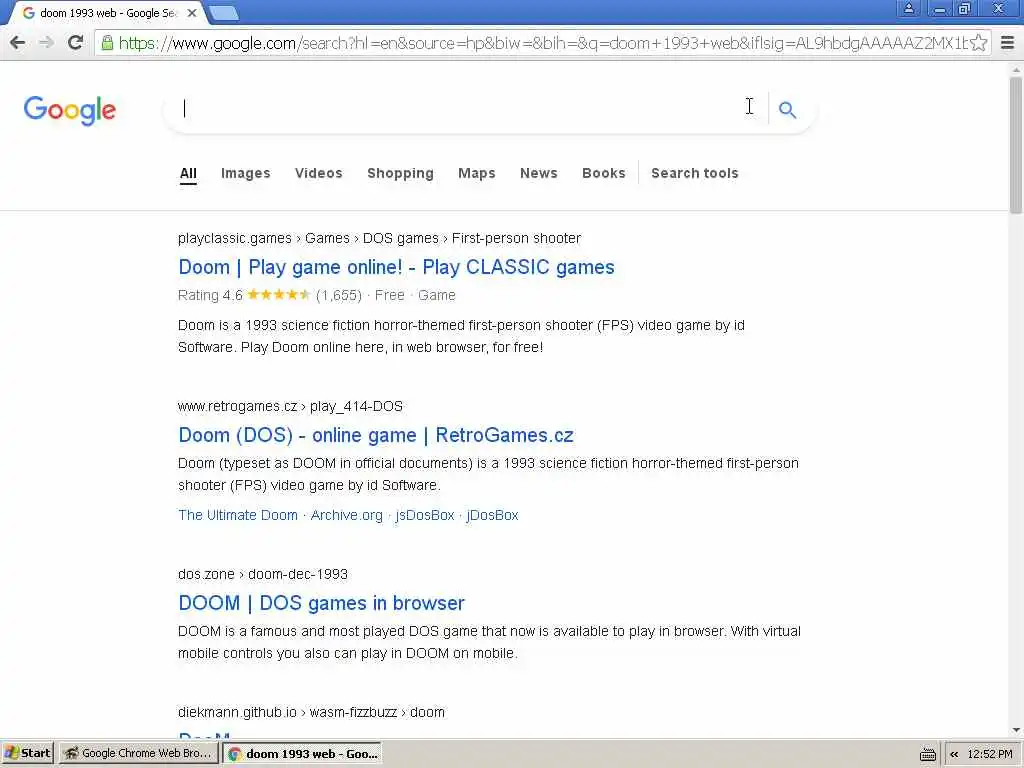The width and height of the screenshot is (1024, 768).
Task: Click the on-screen keyboard tray icon
Action: pos(928,754)
